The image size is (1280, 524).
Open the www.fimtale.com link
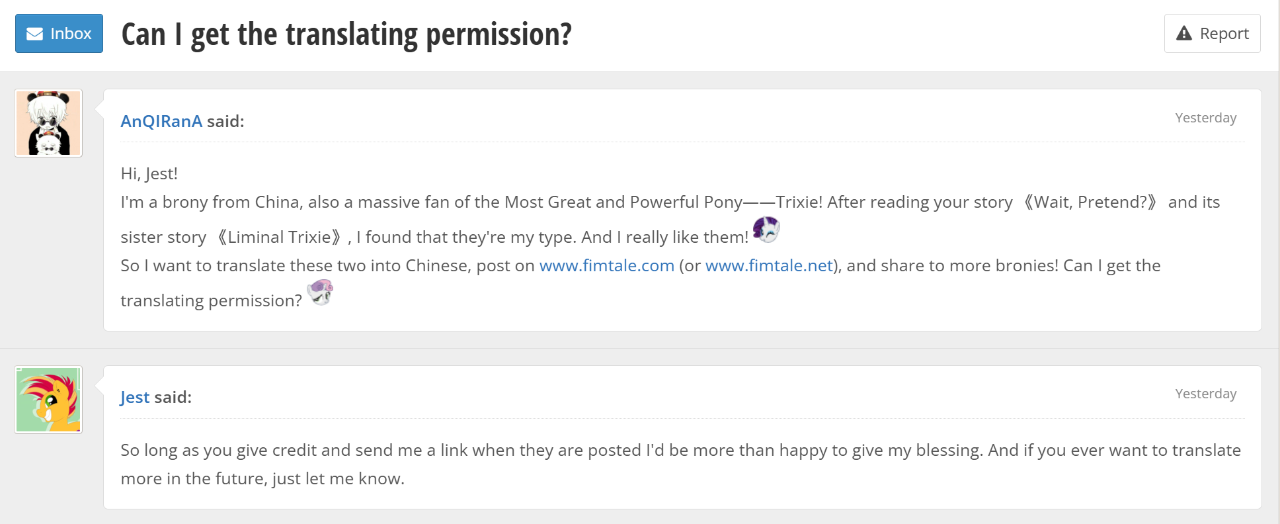[x=606, y=266]
